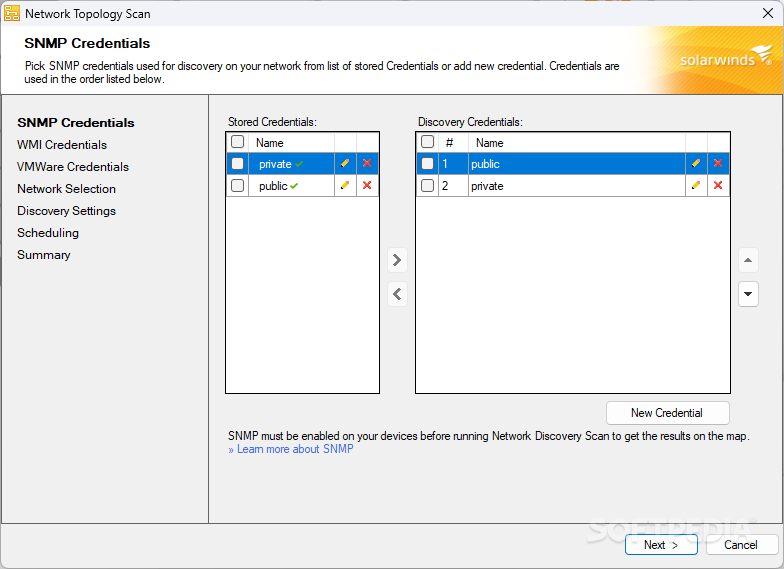Check the stored 'public' credential checkbox
The height and width of the screenshot is (569, 784).
pos(238,186)
